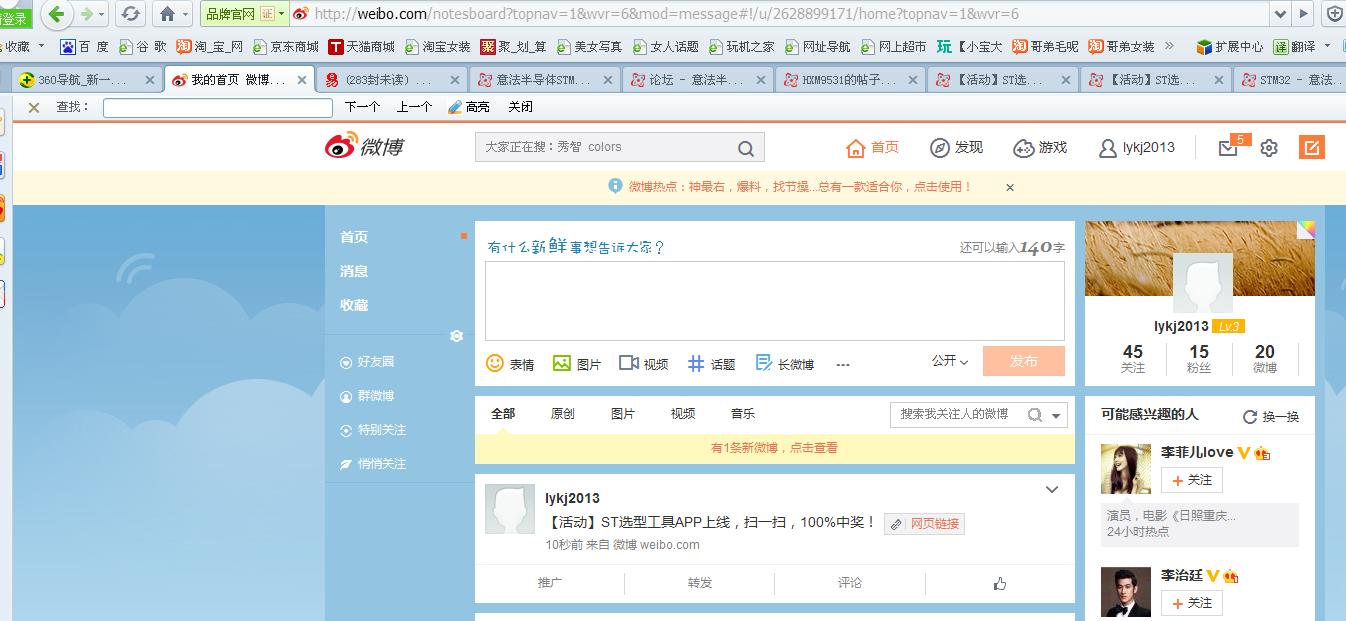Switch to the 360导航 browser tab
Image resolution: width=1346 pixels, height=621 pixels.
coord(86,80)
